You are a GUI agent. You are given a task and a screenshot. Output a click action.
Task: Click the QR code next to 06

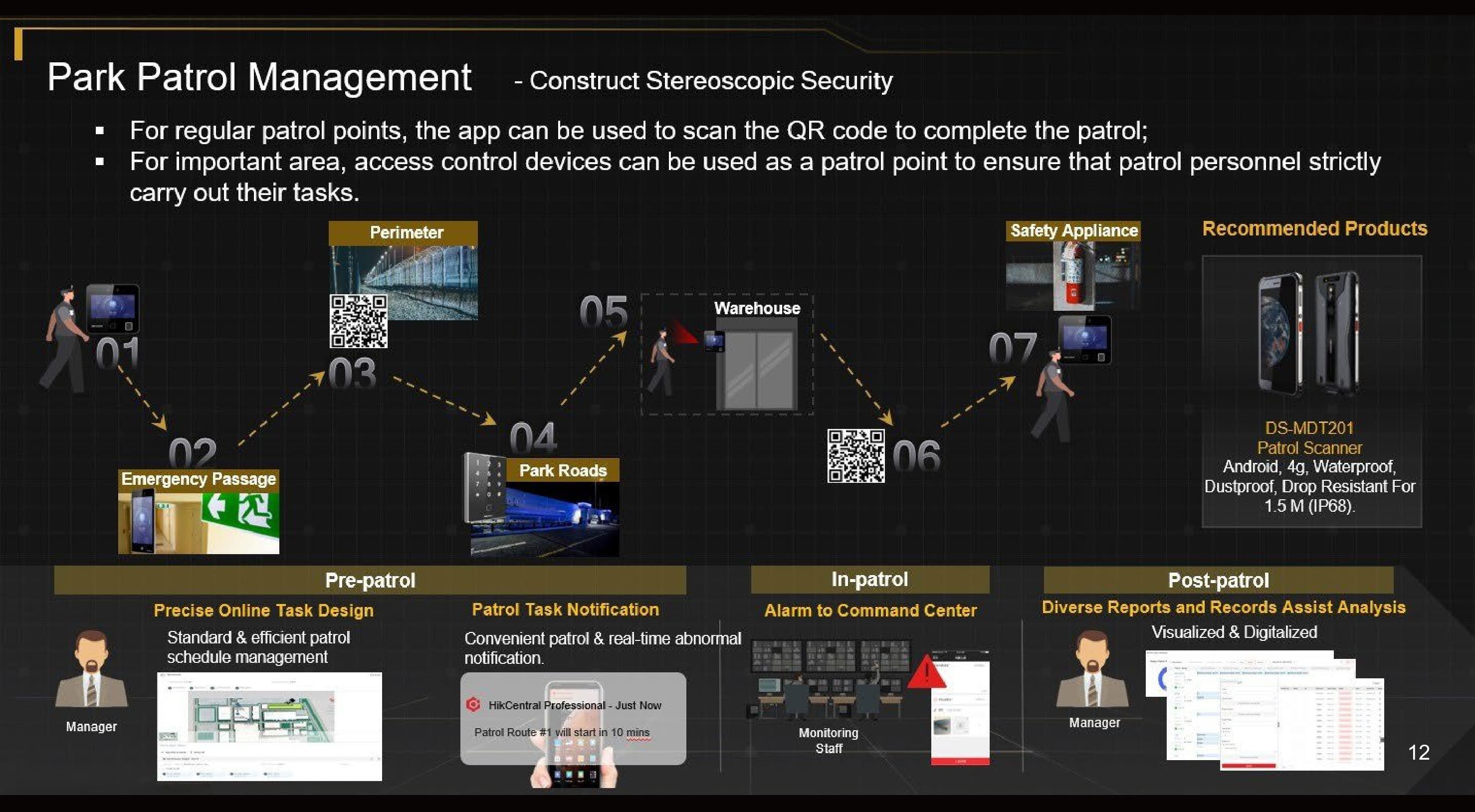click(855, 456)
